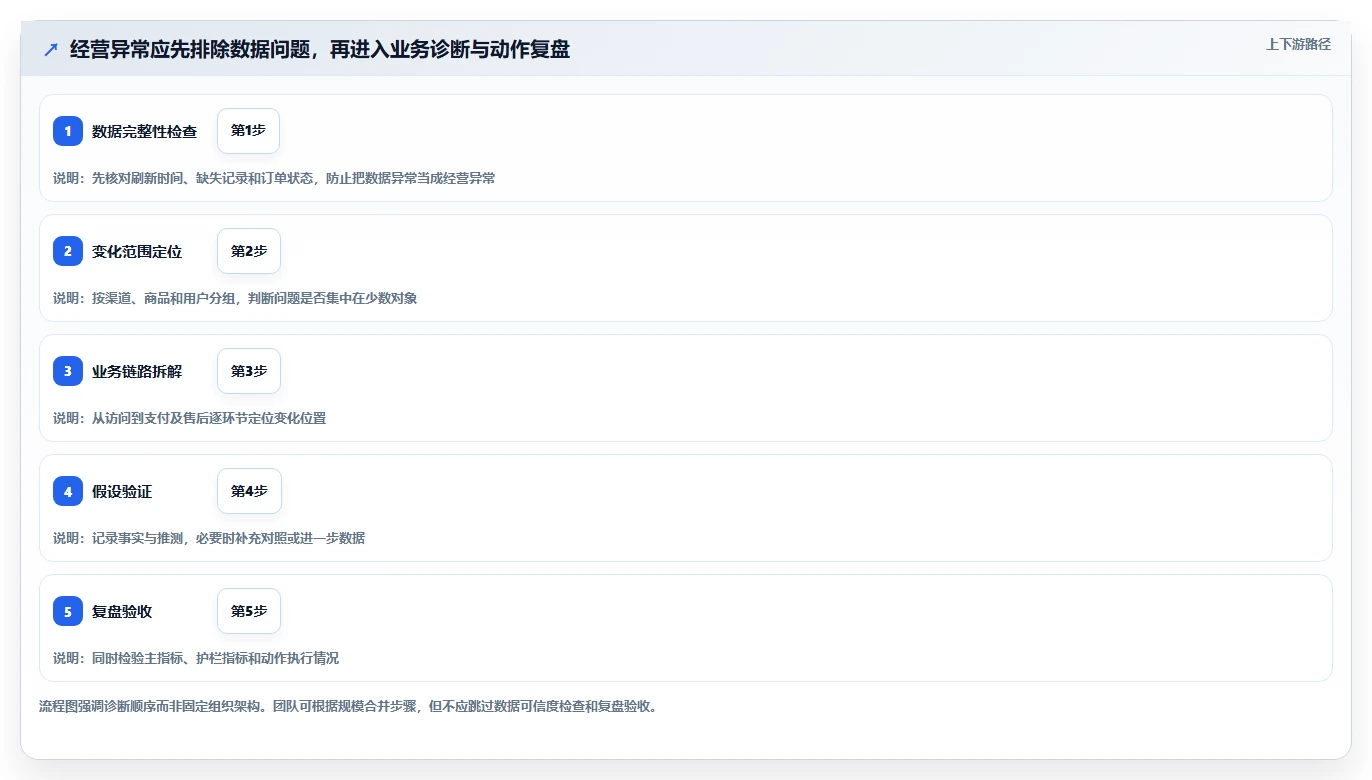Click the 上下游路径 label at top right
The width and height of the screenshot is (1372, 780).
tap(1298, 44)
